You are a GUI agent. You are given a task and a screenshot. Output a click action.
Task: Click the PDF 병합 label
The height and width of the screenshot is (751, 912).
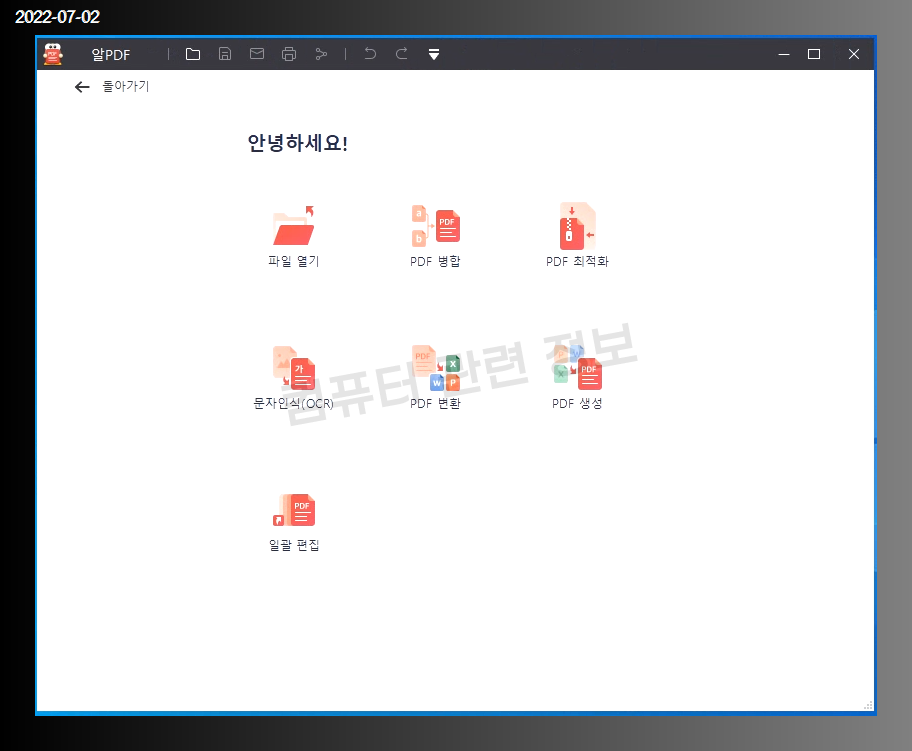(x=435, y=261)
